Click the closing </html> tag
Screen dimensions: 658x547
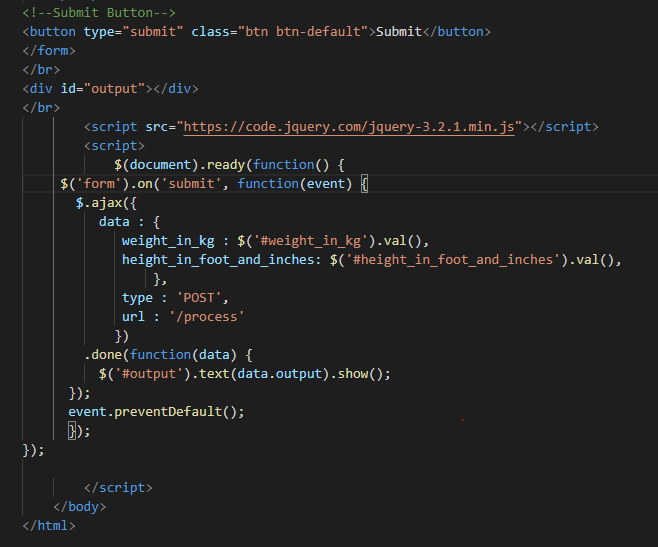49,526
